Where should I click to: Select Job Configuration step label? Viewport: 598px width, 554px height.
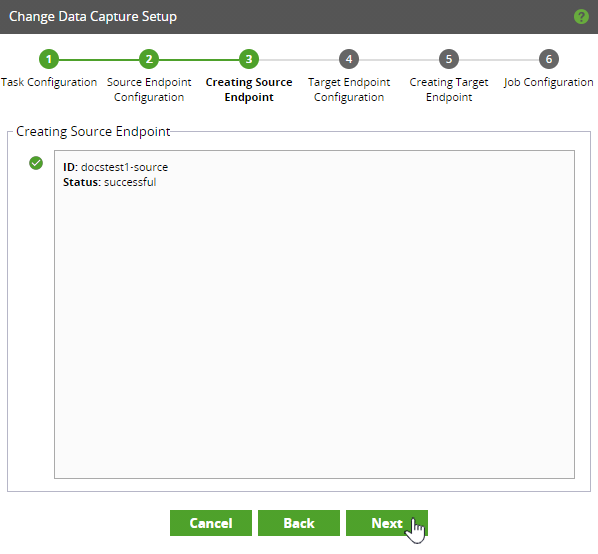548,82
